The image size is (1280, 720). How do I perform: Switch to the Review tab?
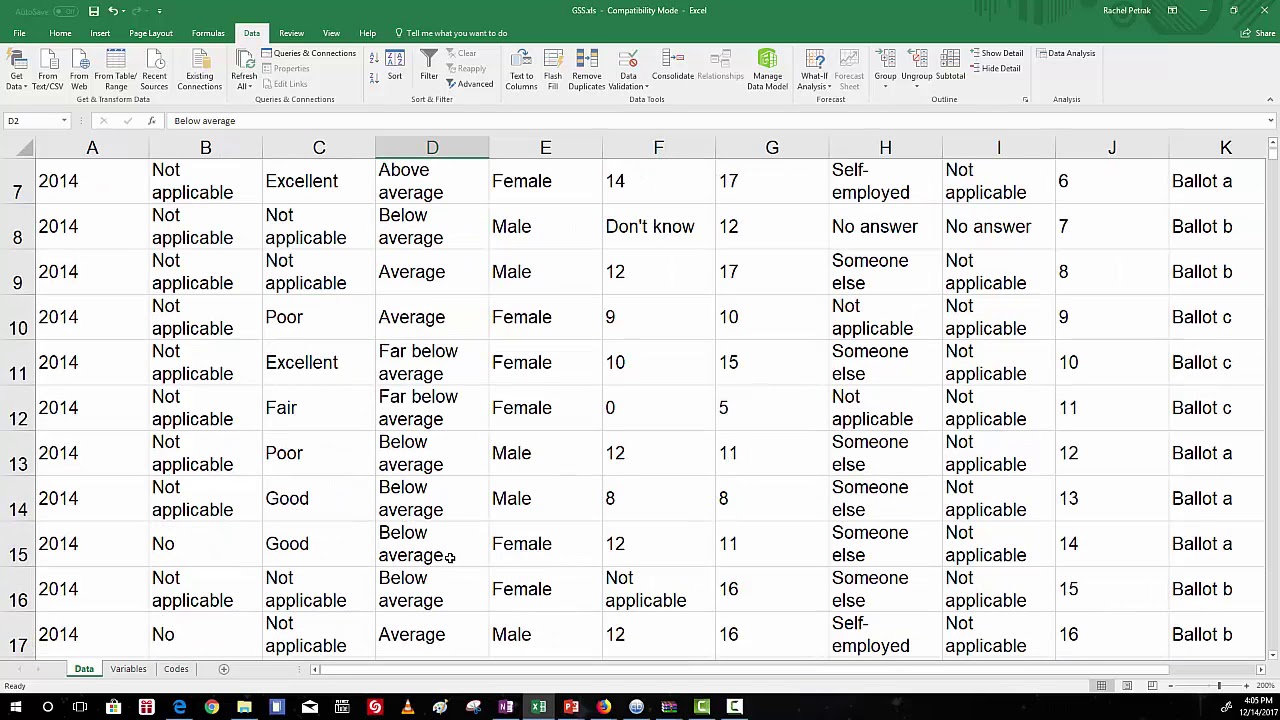[291, 33]
